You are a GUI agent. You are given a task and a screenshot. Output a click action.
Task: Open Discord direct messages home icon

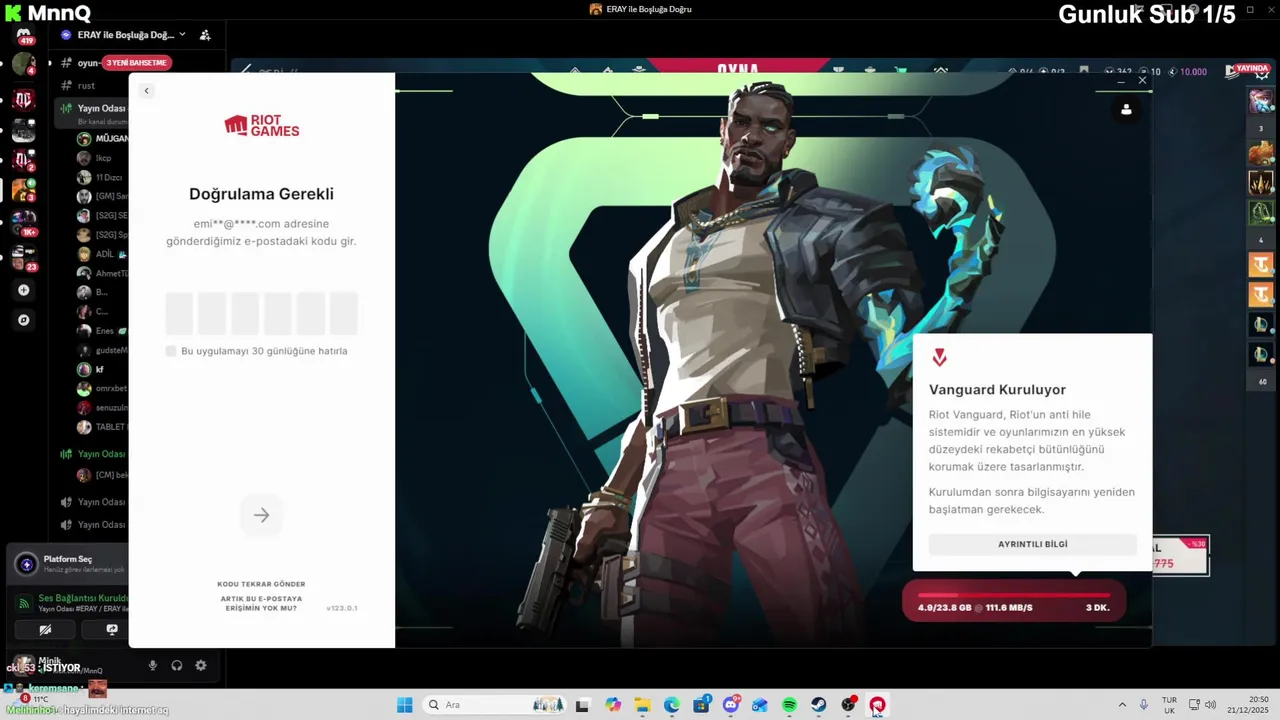24,36
